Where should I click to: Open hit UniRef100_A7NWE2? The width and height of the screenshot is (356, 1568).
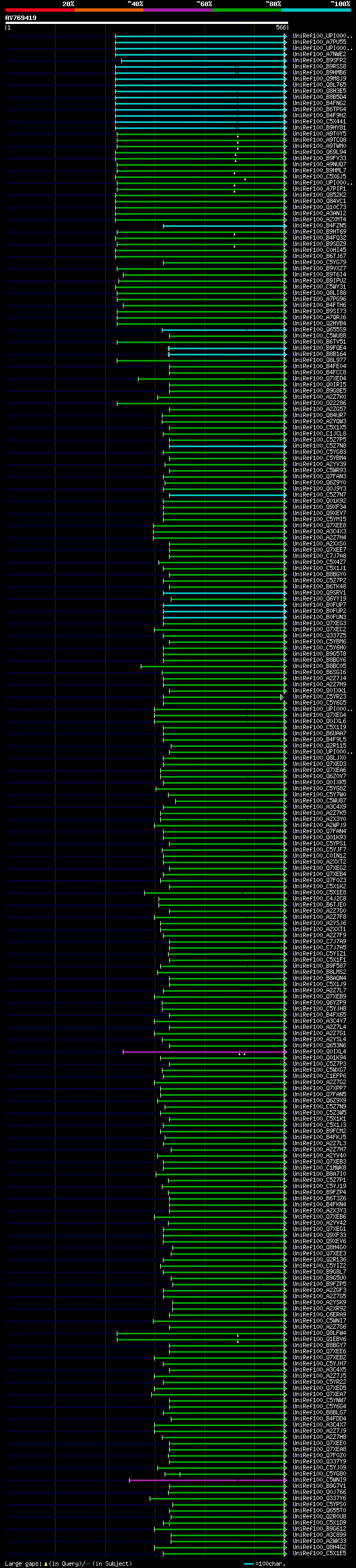click(x=319, y=54)
